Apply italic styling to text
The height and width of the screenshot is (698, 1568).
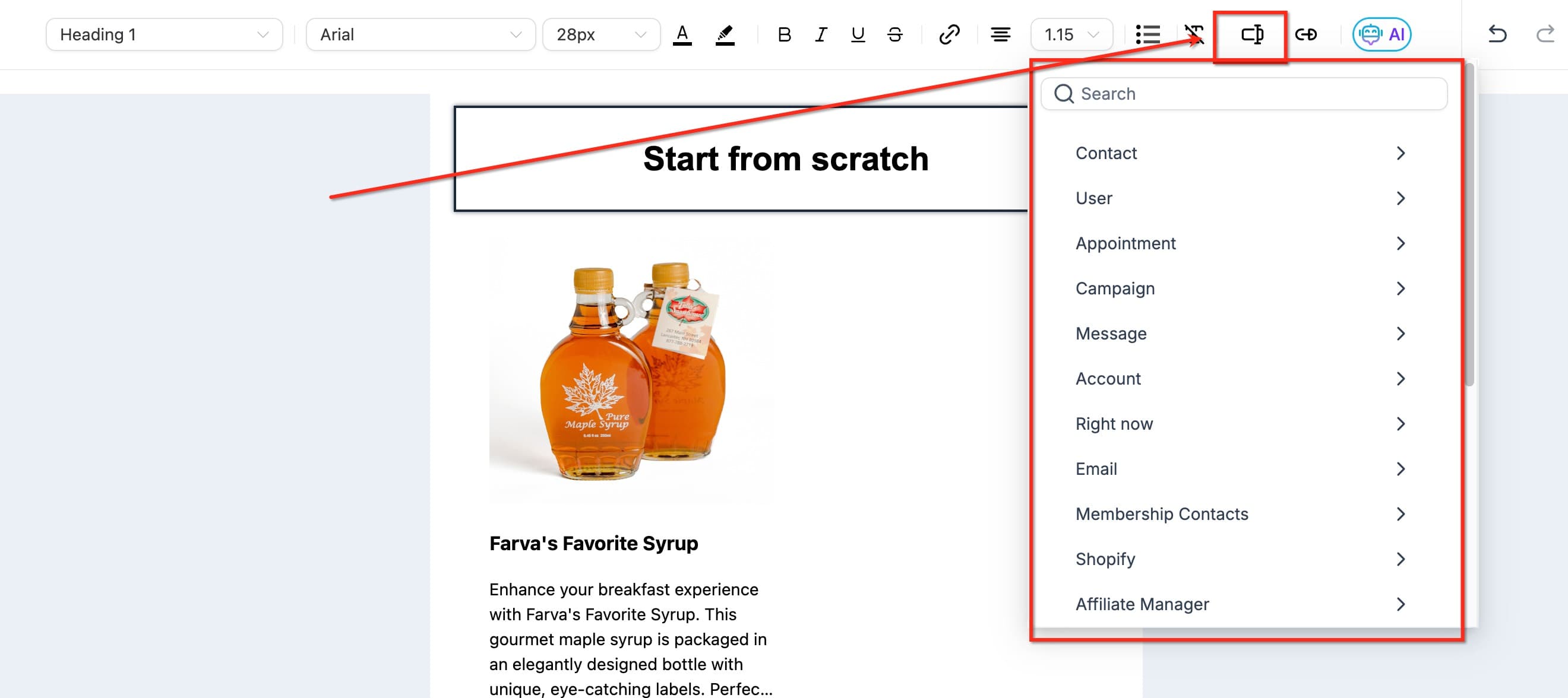[820, 34]
